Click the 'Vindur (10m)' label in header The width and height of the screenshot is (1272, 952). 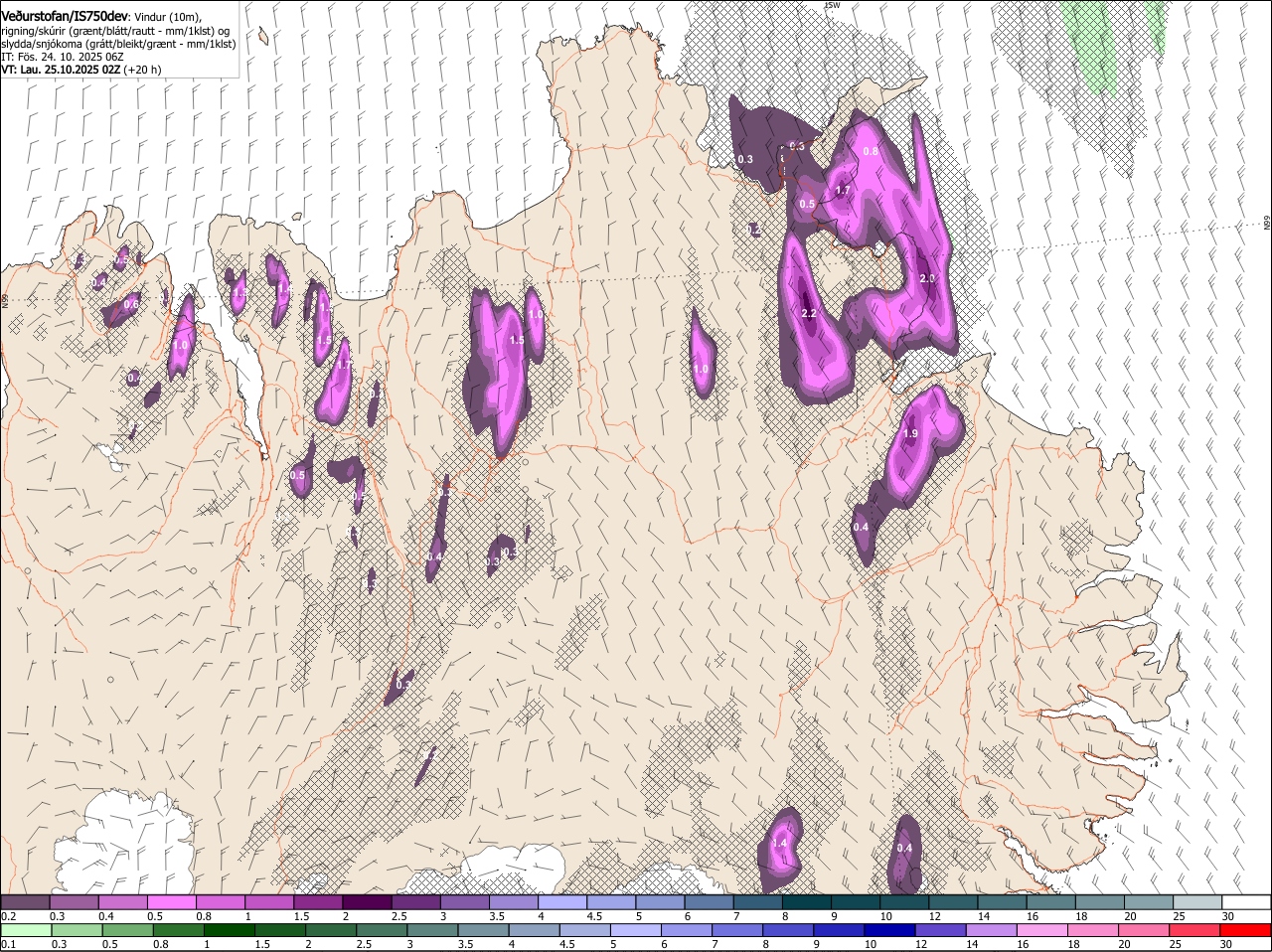pos(167,17)
